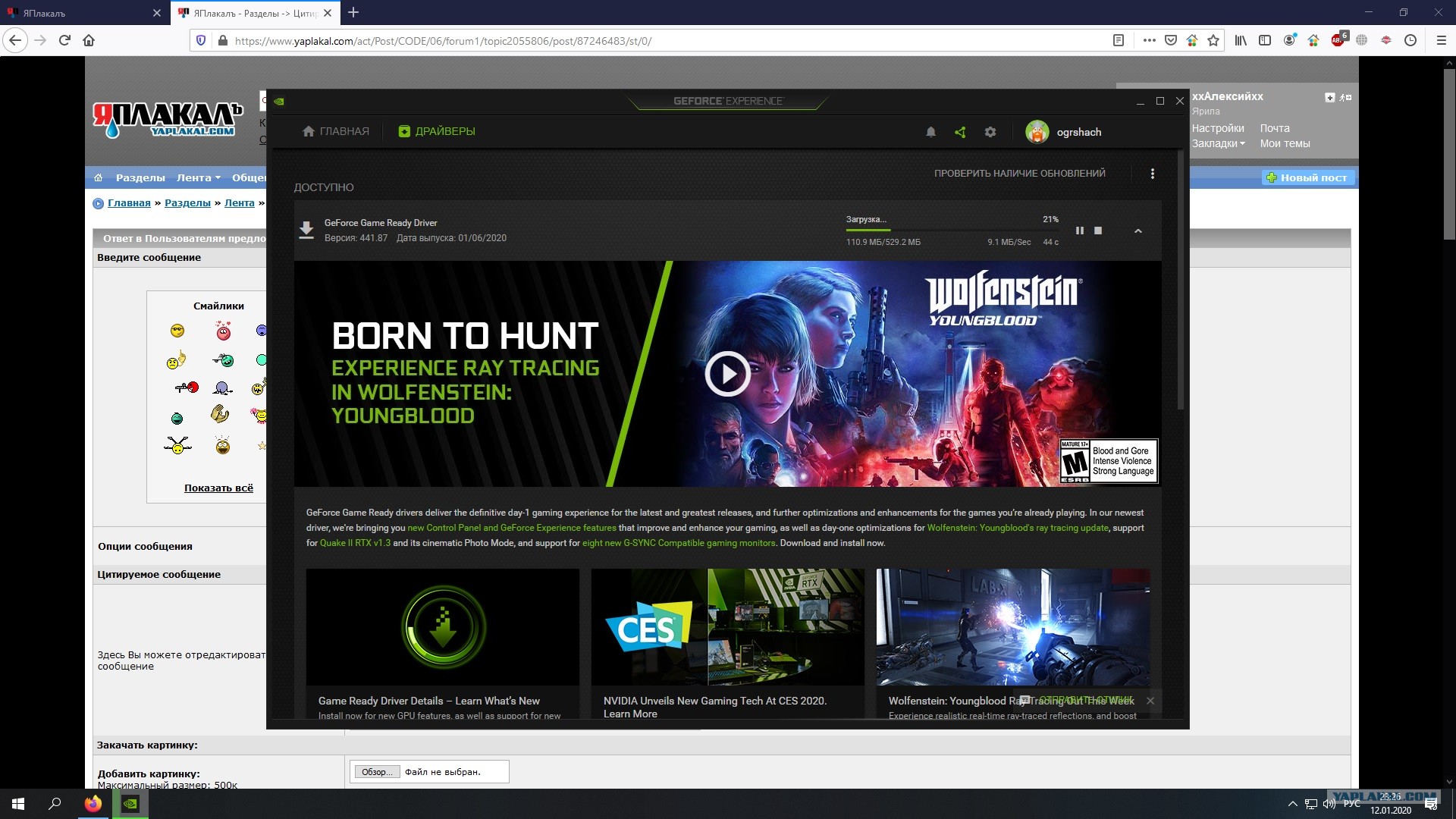Screen dimensions: 1456x819
Task: Follow the Quake II RTX v1.3 link
Action: tap(355, 543)
